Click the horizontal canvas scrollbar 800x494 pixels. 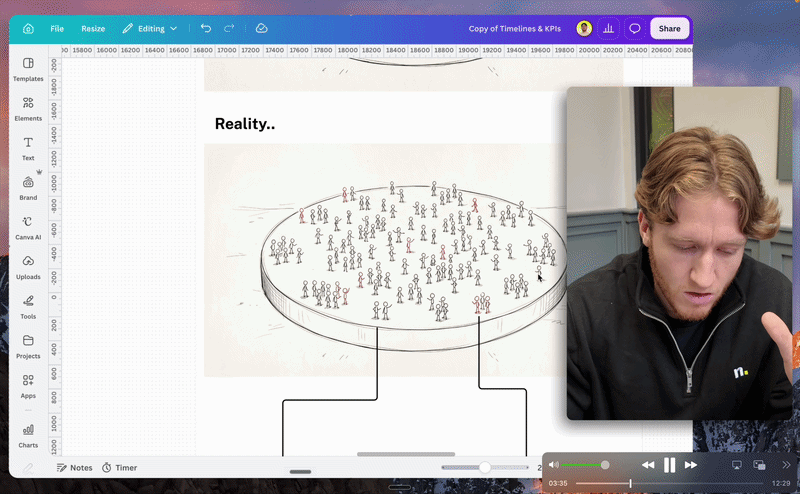(x=406, y=454)
